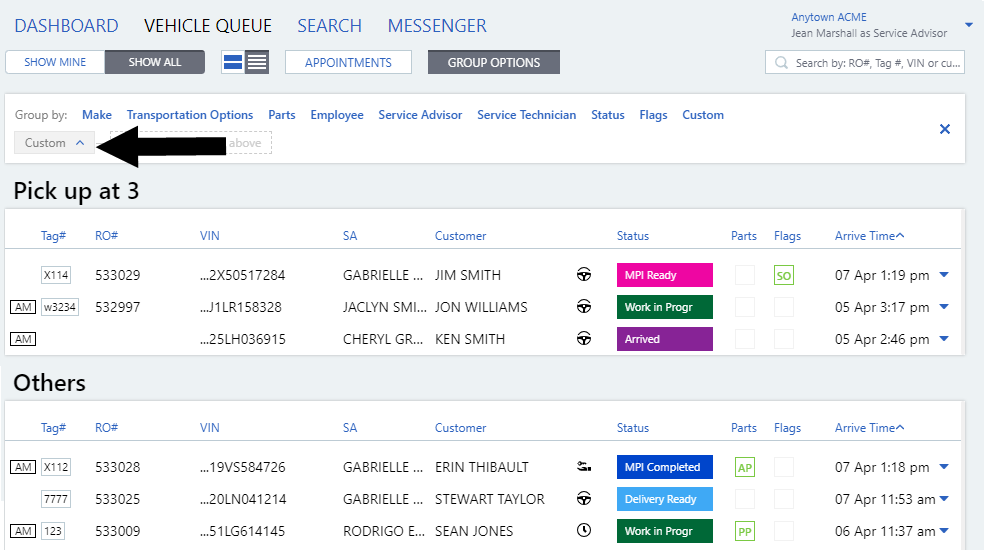The width and height of the screenshot is (984, 550).
Task: Click AP parts badge for Erin Thibault
Action: pyautogui.click(x=744, y=468)
